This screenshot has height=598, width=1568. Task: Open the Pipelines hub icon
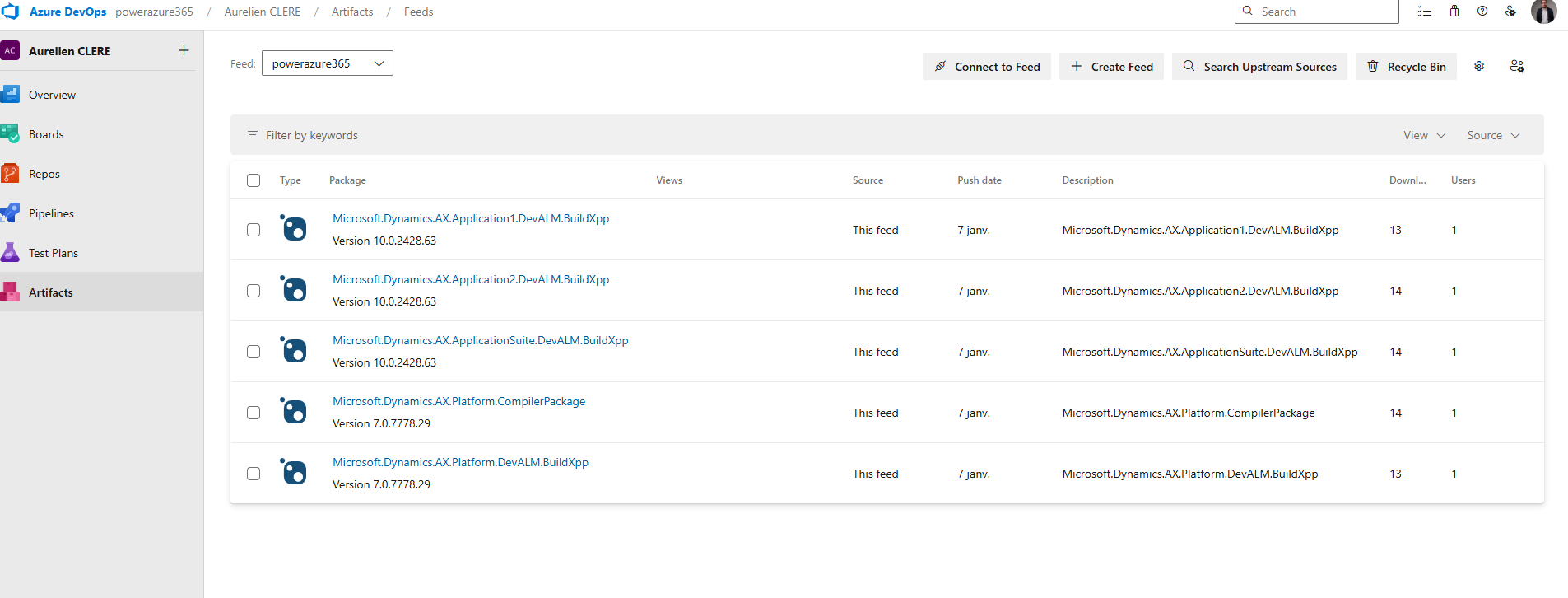pyautogui.click(x=10, y=213)
